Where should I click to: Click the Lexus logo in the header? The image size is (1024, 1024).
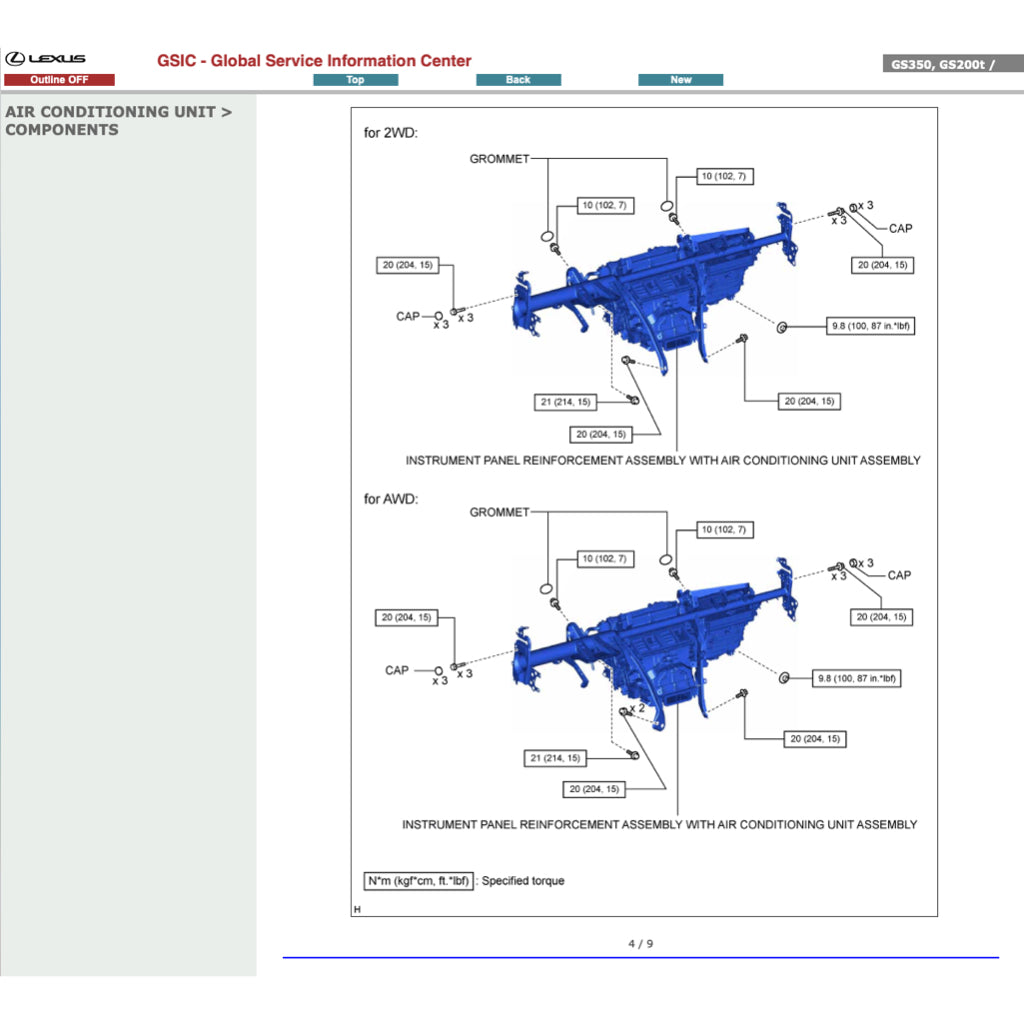click(x=45, y=59)
